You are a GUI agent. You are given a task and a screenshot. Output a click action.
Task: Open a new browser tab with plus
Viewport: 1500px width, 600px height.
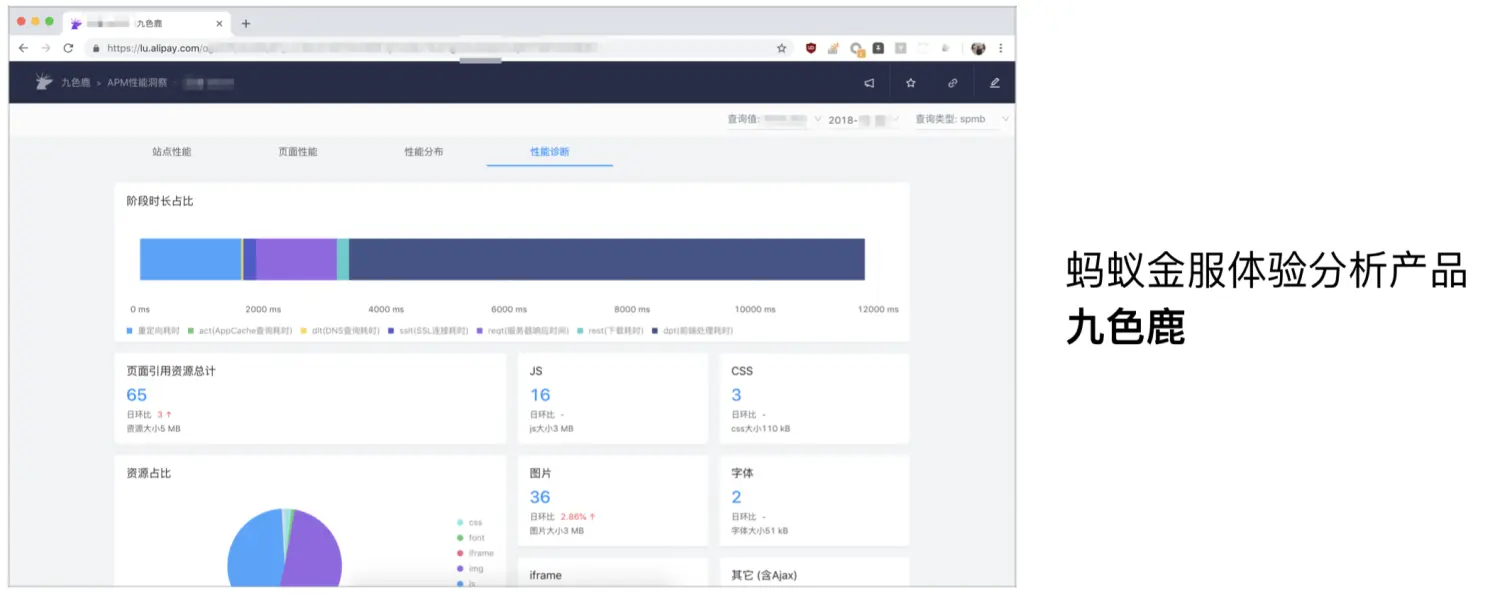(x=246, y=23)
